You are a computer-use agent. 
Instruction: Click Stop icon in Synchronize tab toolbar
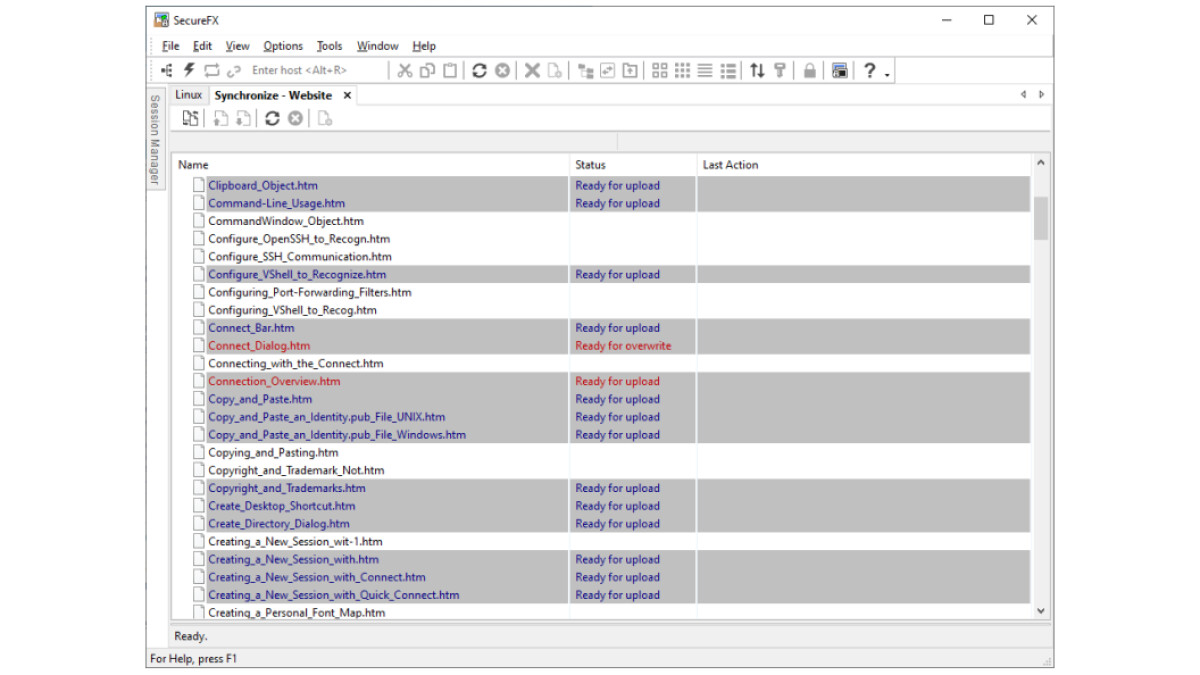[x=295, y=118]
